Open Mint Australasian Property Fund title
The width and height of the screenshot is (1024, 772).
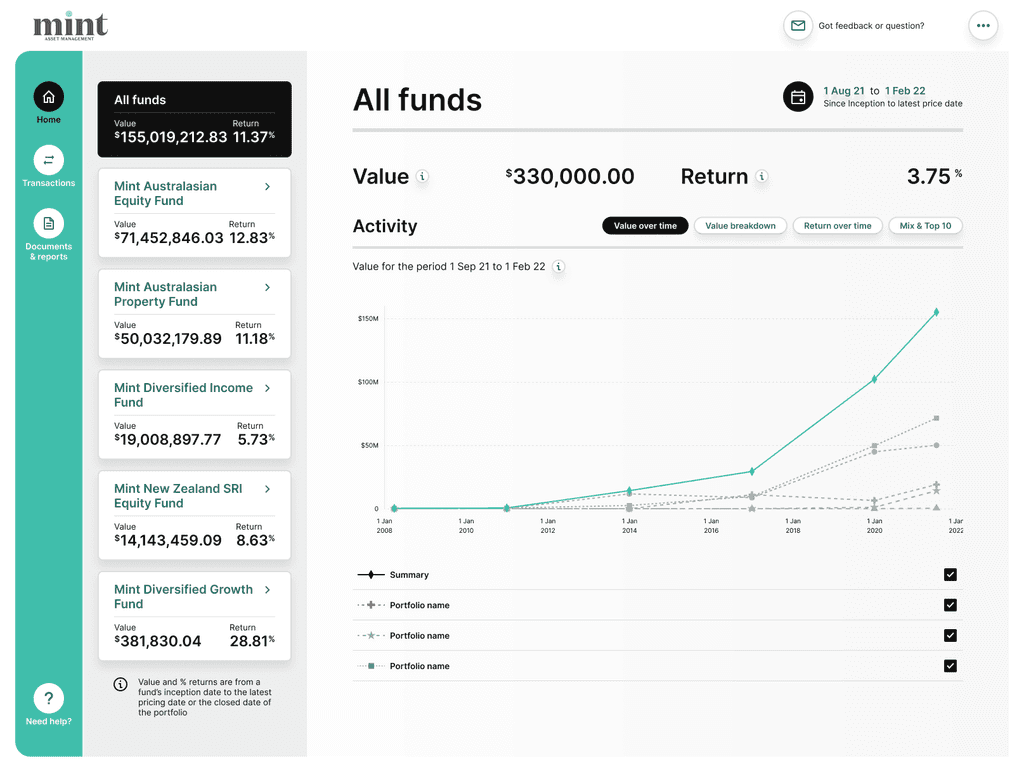click(165, 295)
